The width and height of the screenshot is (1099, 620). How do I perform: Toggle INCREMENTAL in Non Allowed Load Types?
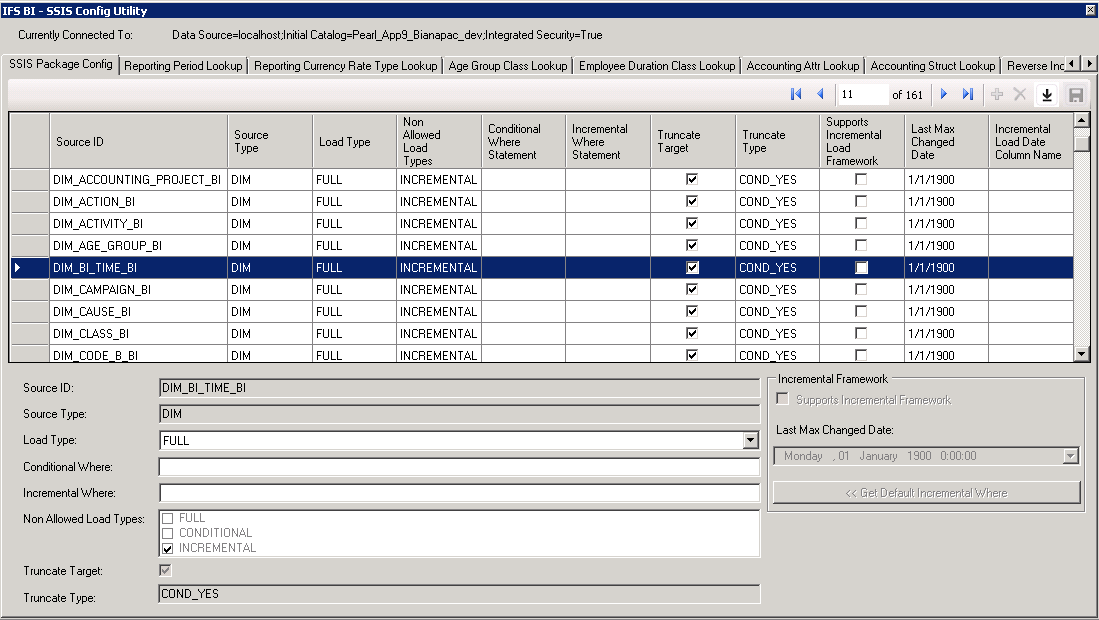pos(168,548)
